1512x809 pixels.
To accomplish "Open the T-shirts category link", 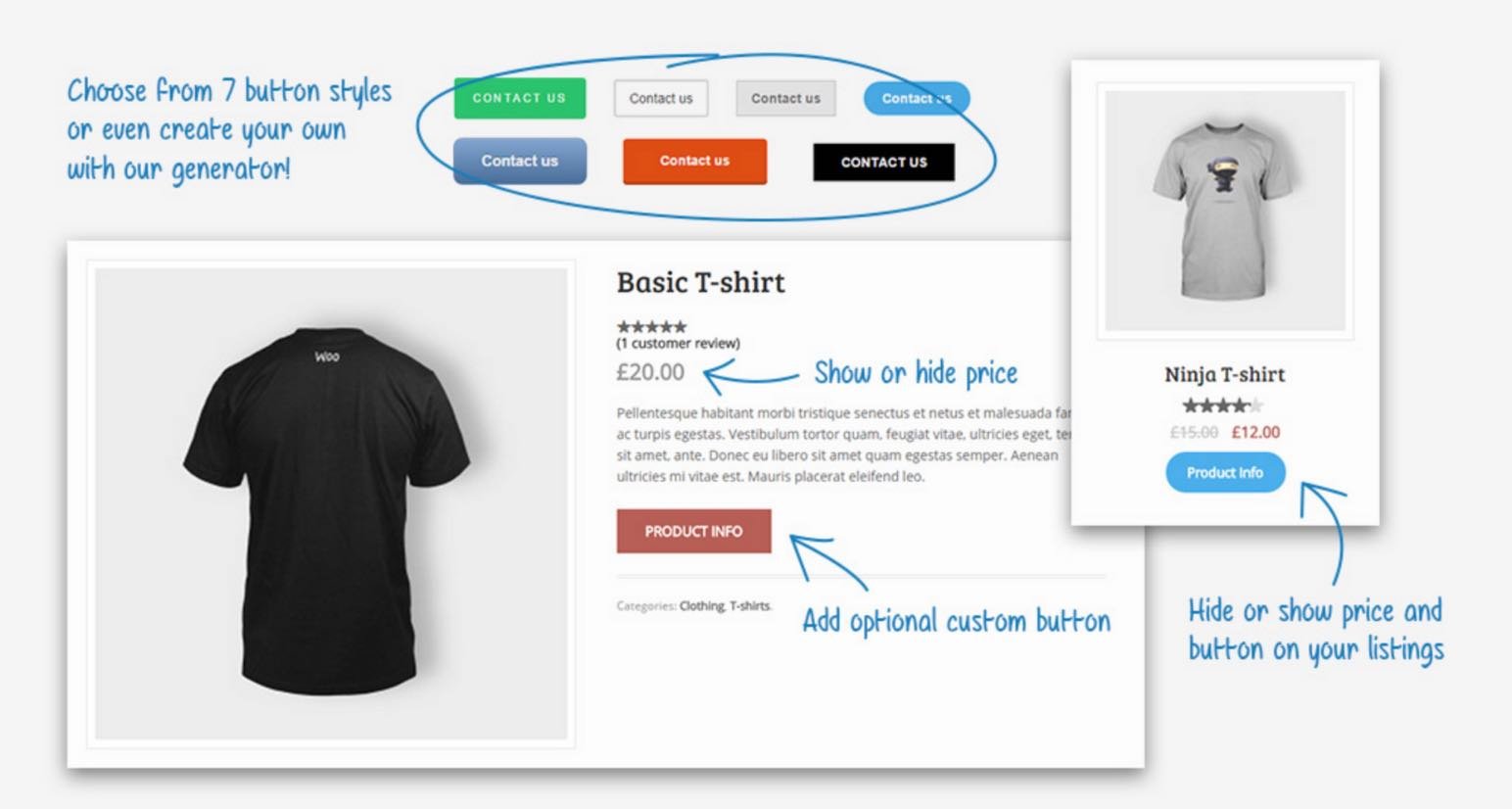I will (750, 606).
